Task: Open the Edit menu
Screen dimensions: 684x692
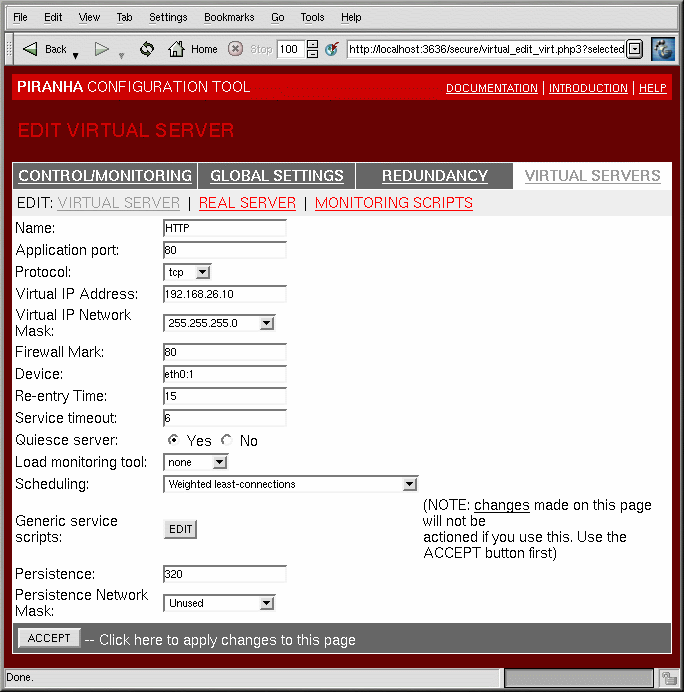Action: click(53, 17)
